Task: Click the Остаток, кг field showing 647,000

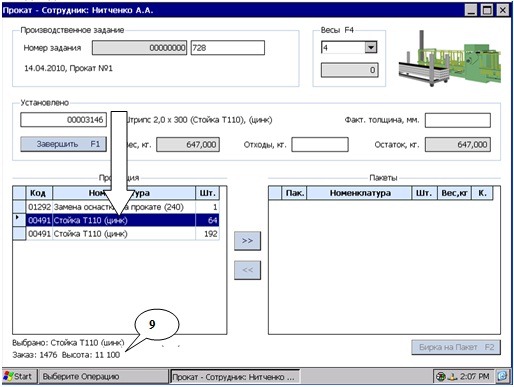Action: [458, 145]
